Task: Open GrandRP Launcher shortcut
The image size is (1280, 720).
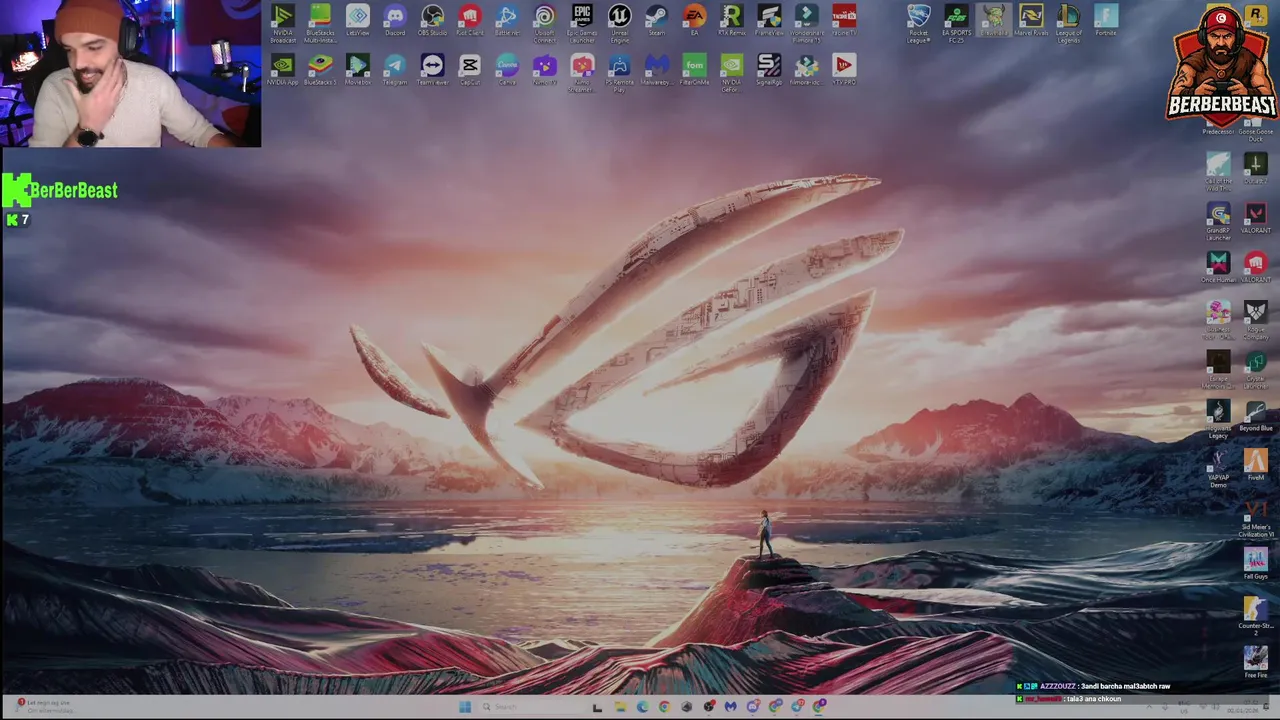Action: click(x=1218, y=221)
